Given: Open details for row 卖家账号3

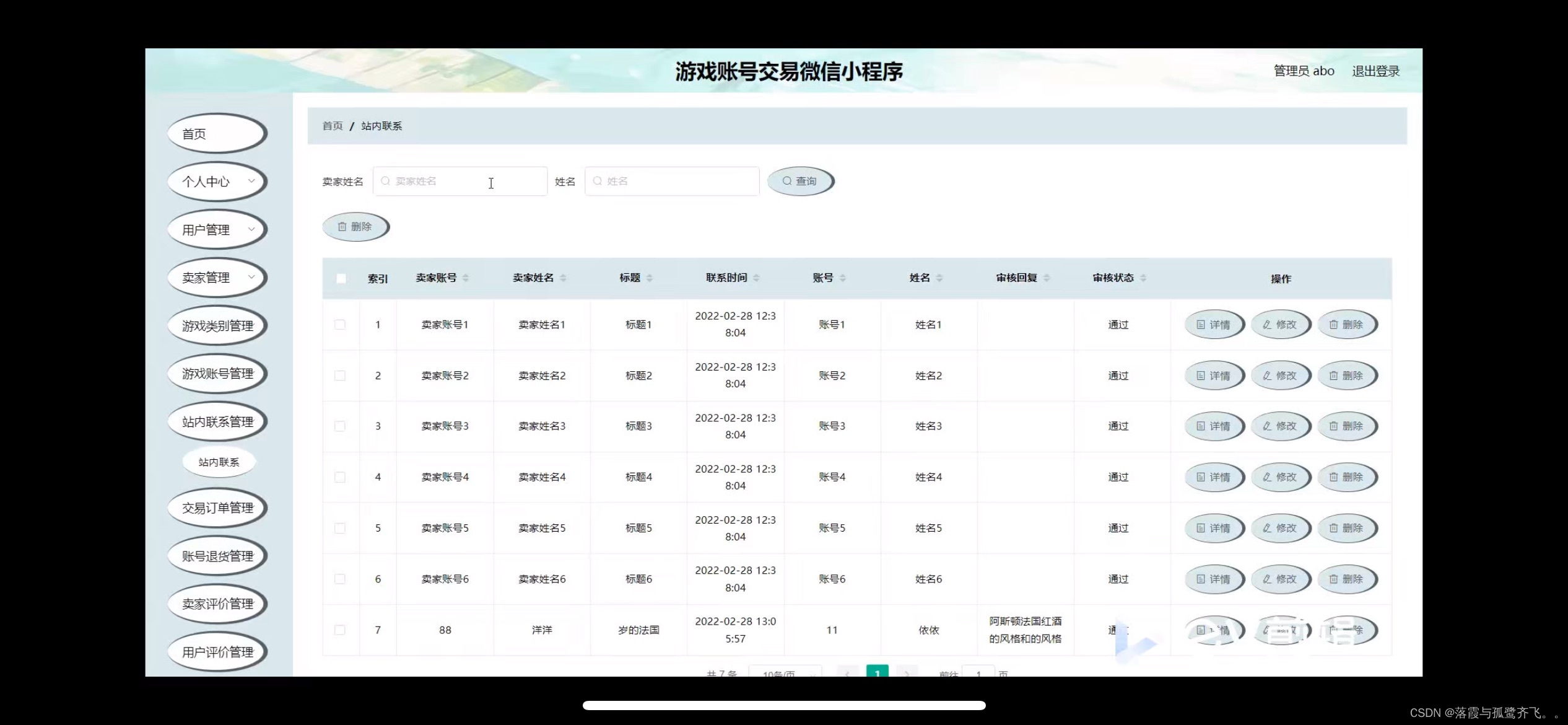Looking at the screenshot, I should click(x=1214, y=426).
